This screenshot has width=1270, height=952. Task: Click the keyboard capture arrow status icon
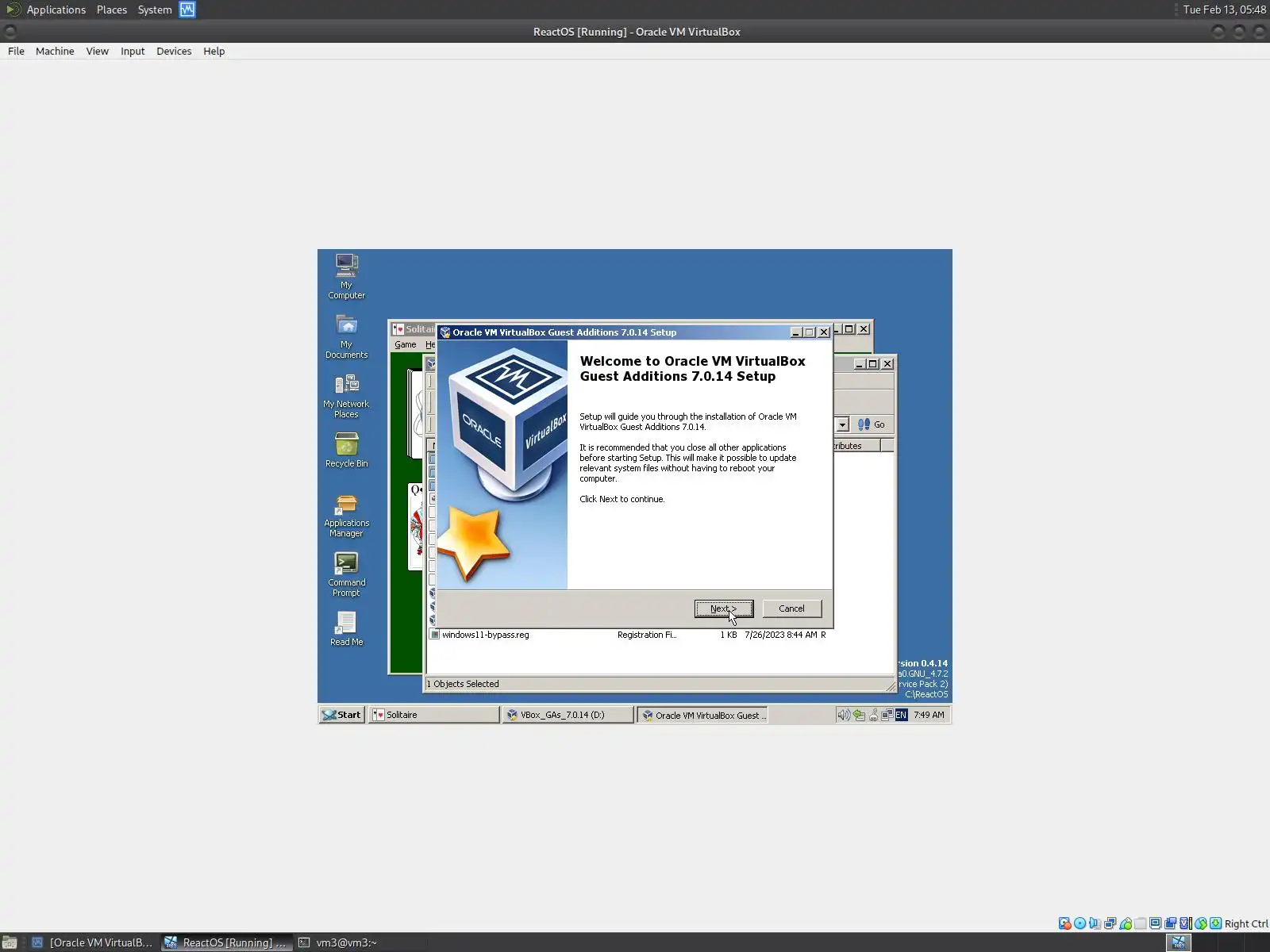click(x=1216, y=923)
